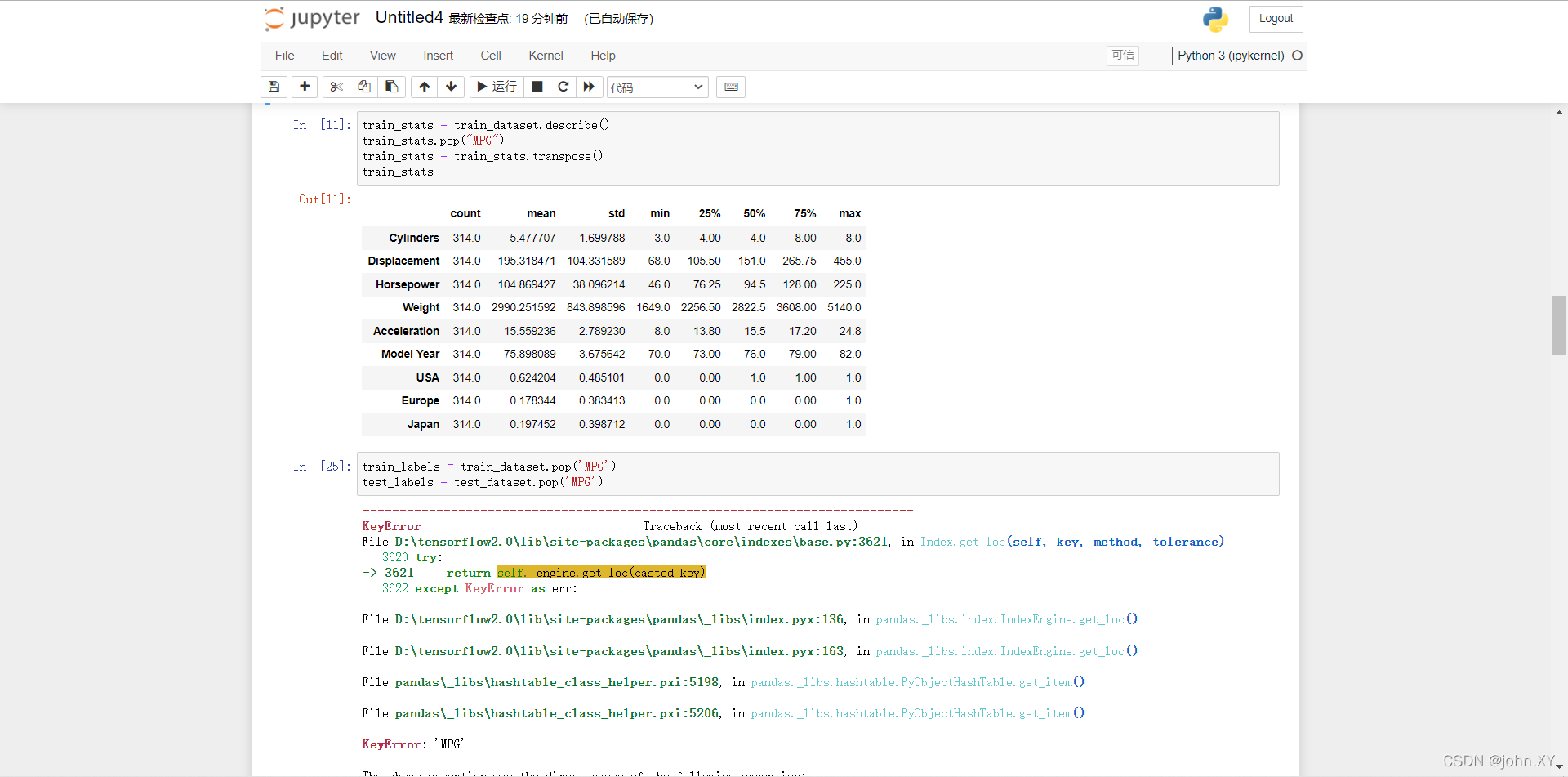Click the Python 3 (ipykernel) label

[1231, 56]
